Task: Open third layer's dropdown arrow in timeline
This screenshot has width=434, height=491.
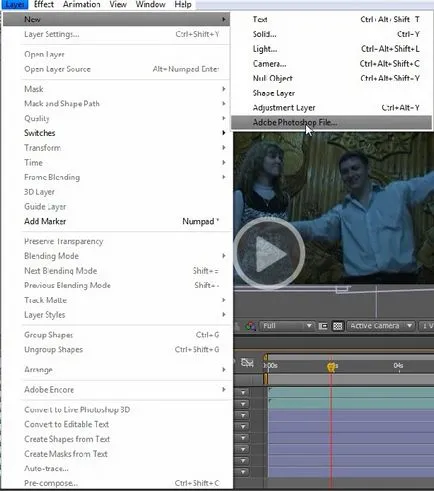Action: [243, 415]
